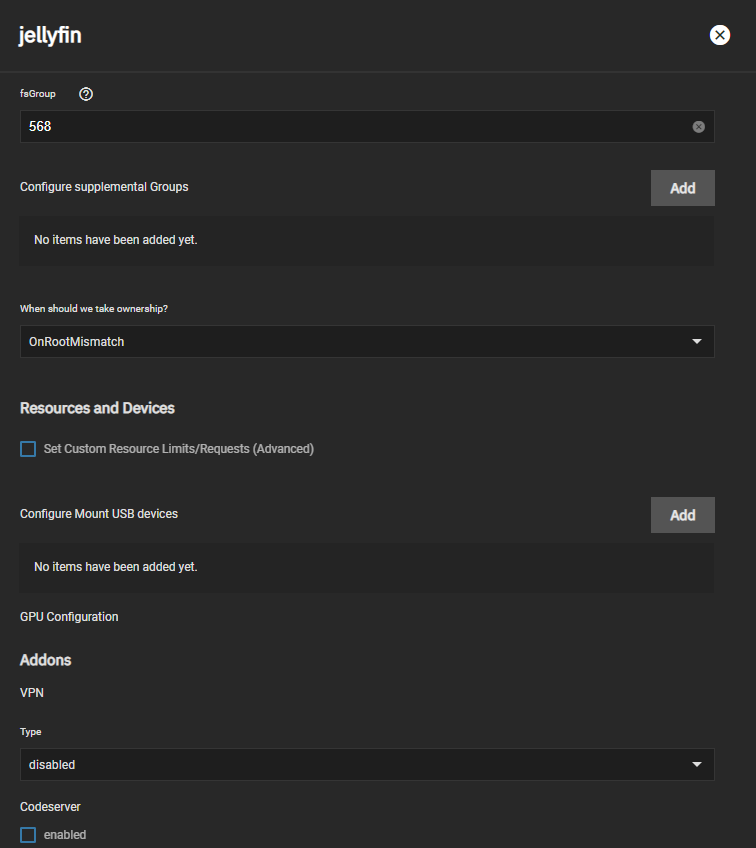Click the Resources and Devices heading
Screen dimensions: 756x848
pos(97,408)
